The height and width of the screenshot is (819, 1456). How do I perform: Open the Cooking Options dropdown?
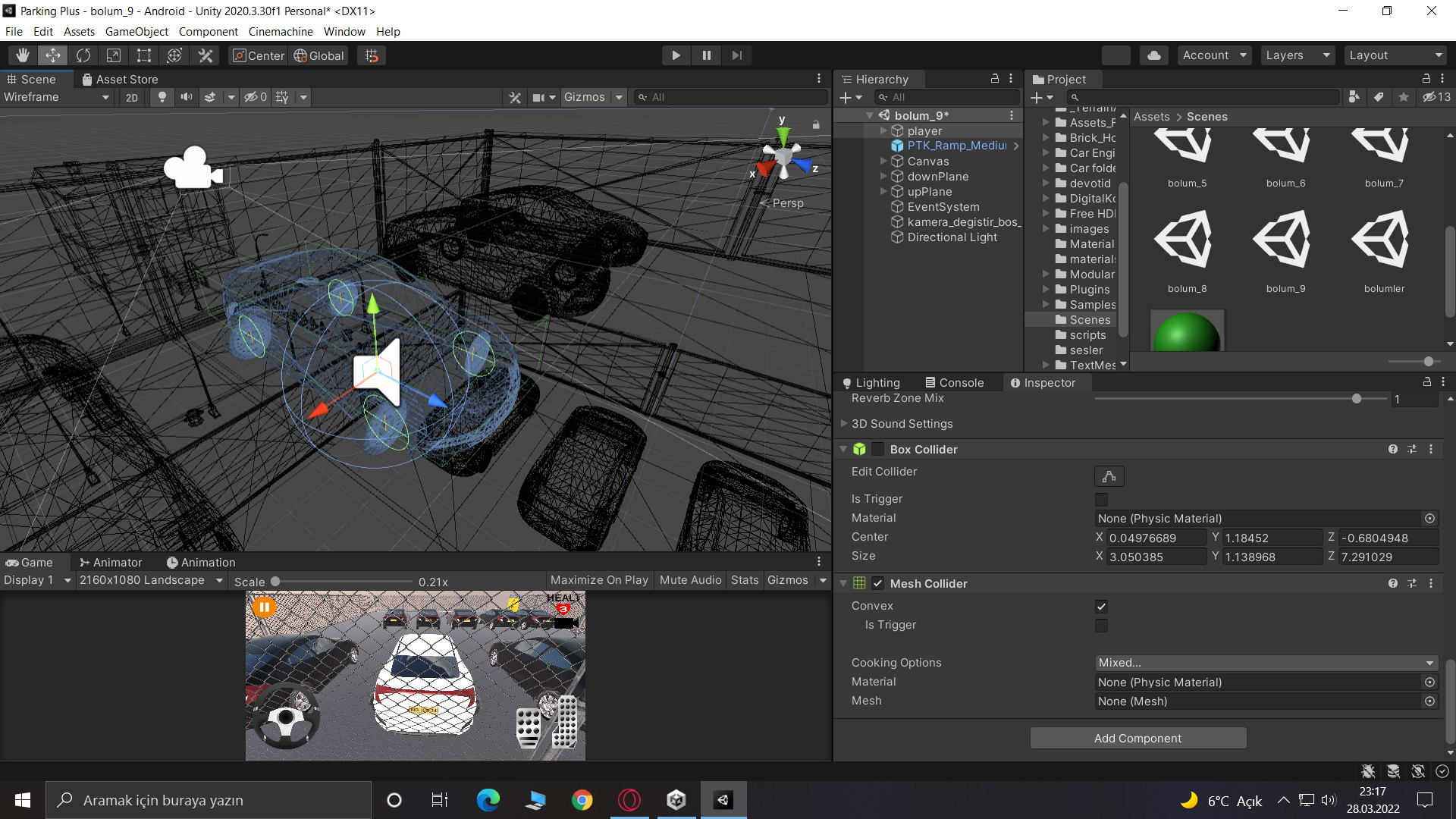click(1266, 663)
